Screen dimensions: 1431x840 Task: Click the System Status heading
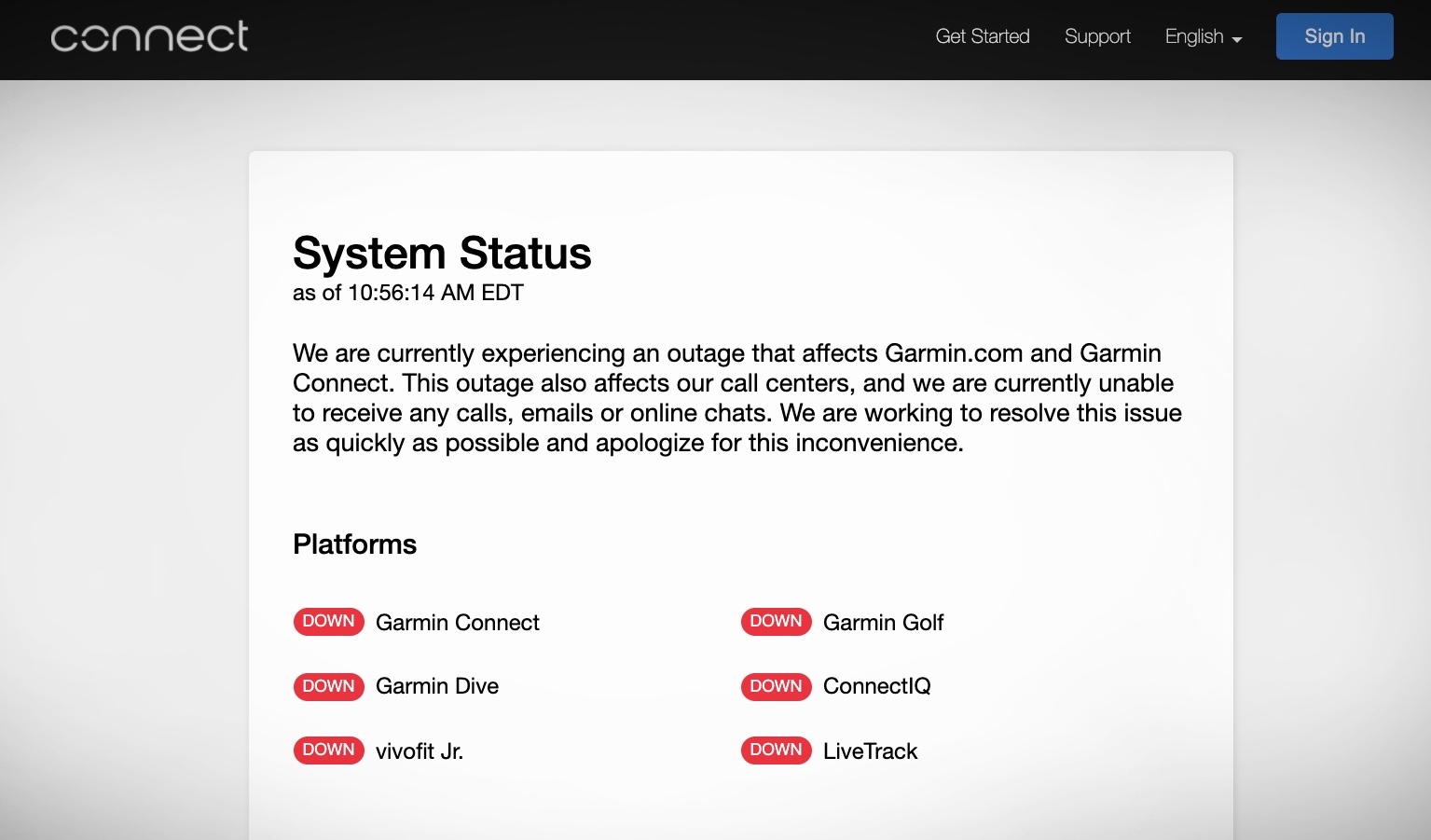point(442,253)
